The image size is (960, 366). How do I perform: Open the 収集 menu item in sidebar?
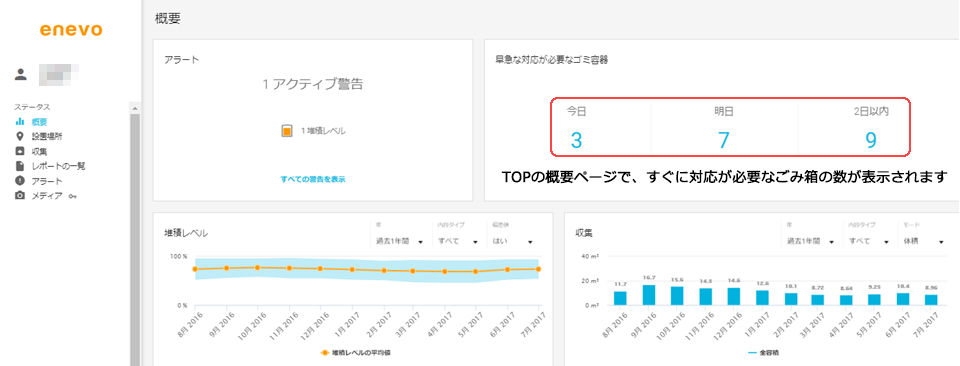tap(39, 151)
